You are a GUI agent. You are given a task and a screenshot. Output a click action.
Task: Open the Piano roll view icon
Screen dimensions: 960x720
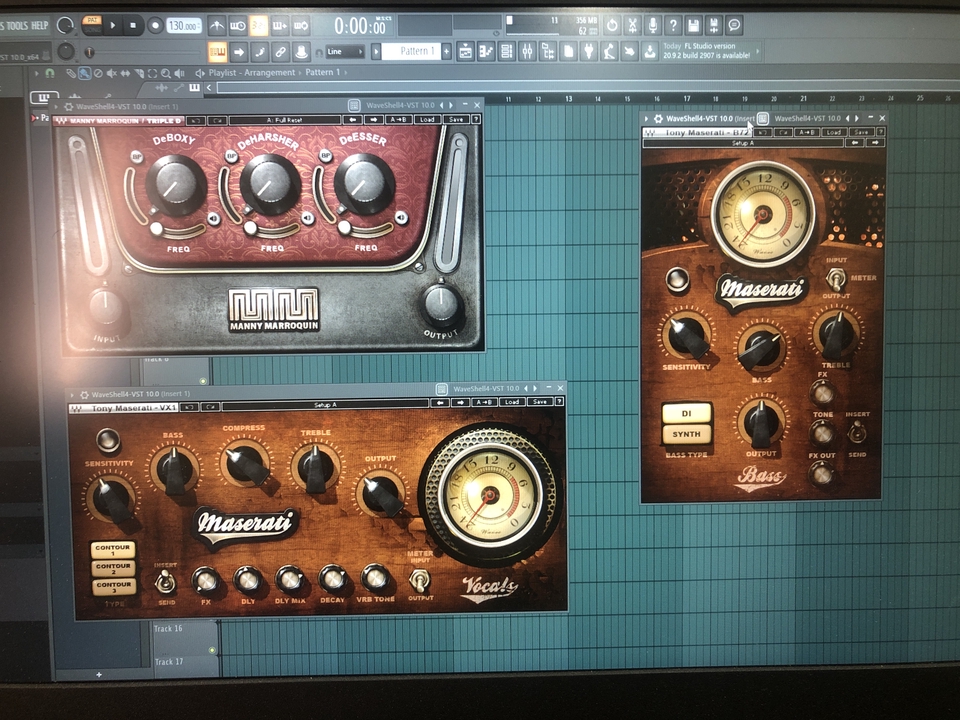click(486, 52)
